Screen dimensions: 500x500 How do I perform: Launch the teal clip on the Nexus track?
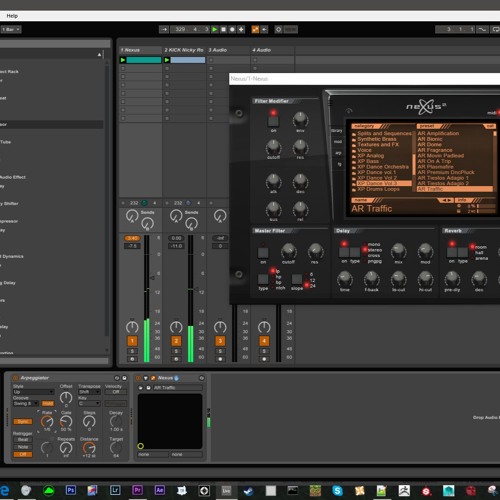coord(123,60)
